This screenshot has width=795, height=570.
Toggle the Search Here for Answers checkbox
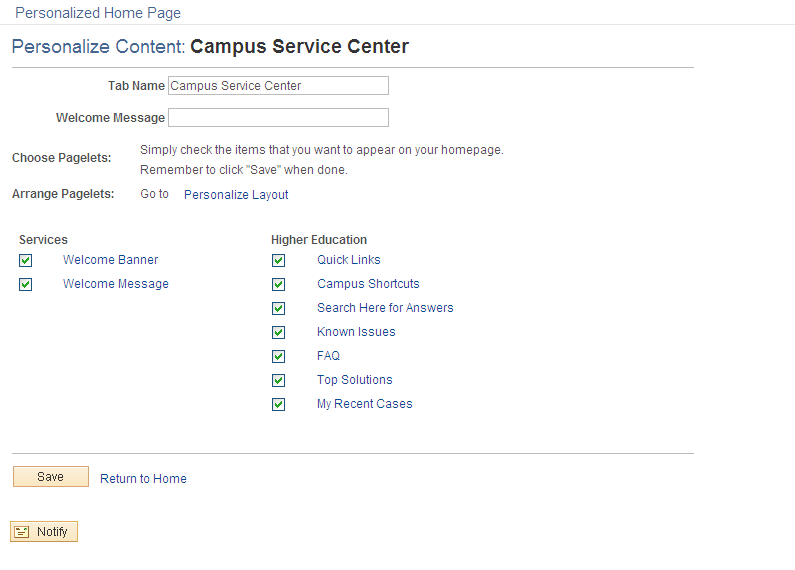click(x=278, y=308)
